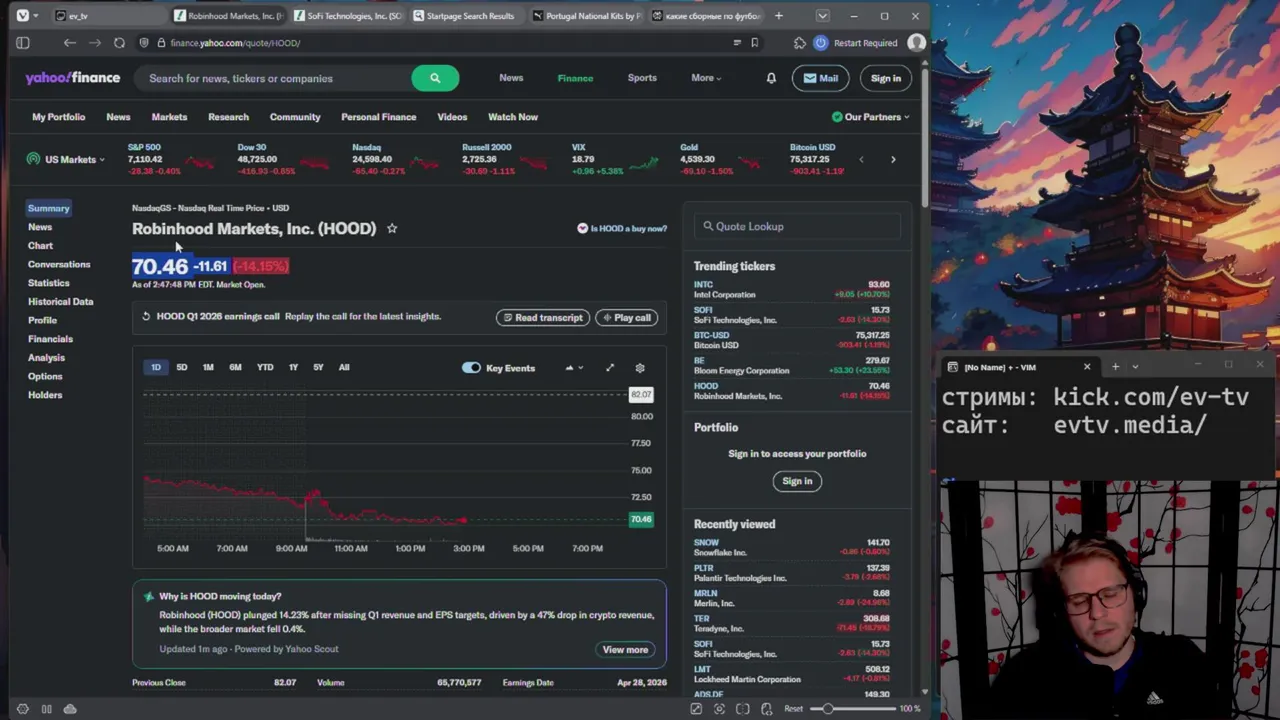This screenshot has height=720, width=1280.
Task: Select 1Y chart range
Action: click(x=293, y=367)
